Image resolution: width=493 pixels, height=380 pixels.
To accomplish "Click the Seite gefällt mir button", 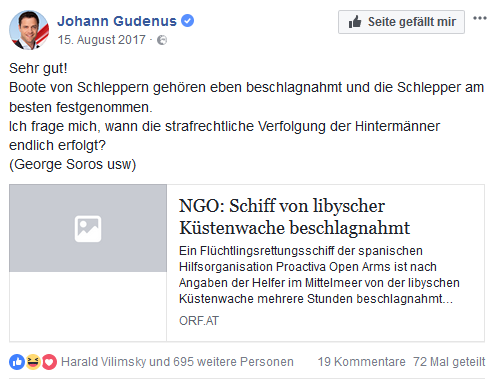I will coord(401,22).
